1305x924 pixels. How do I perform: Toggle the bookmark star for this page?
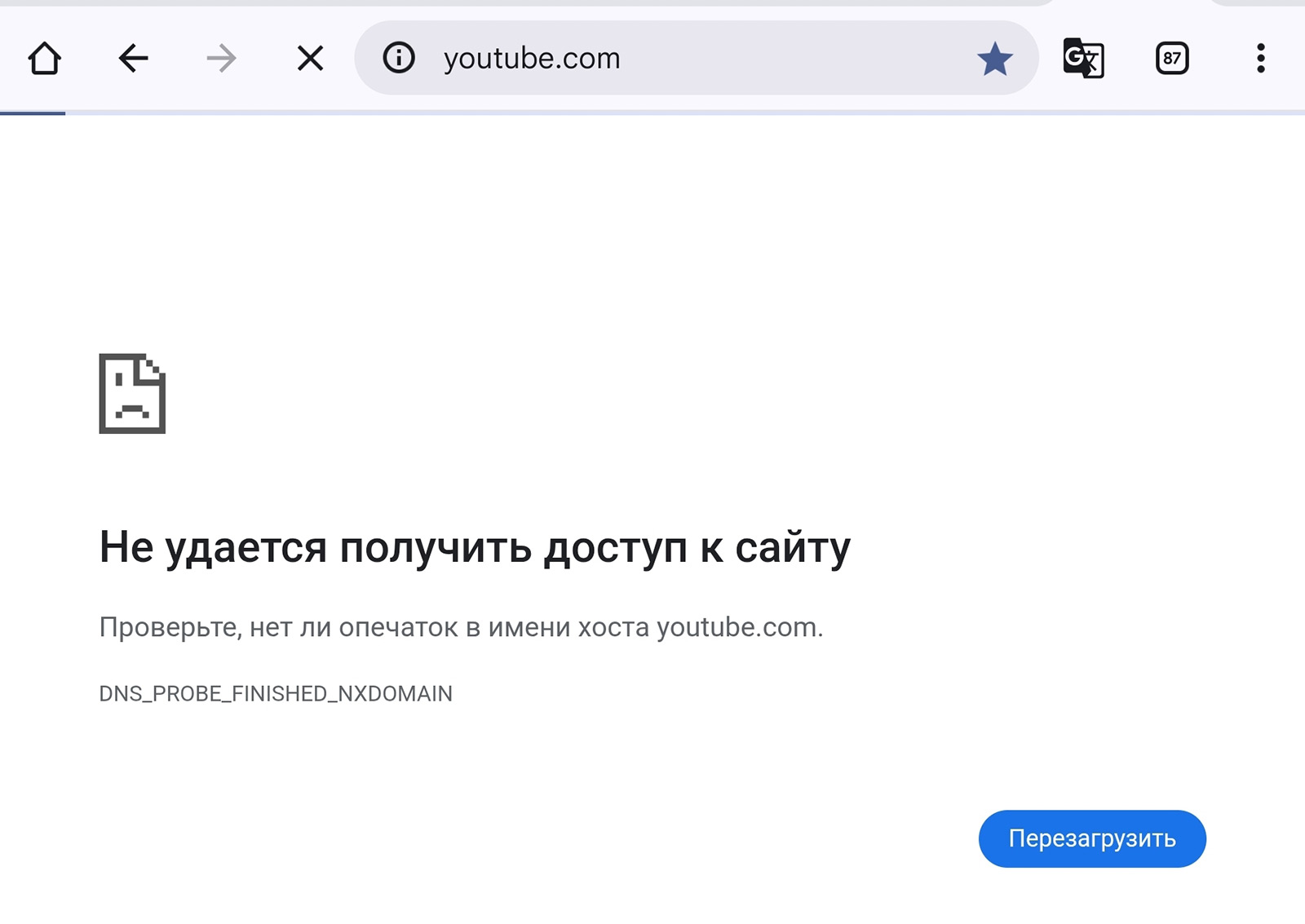point(994,59)
